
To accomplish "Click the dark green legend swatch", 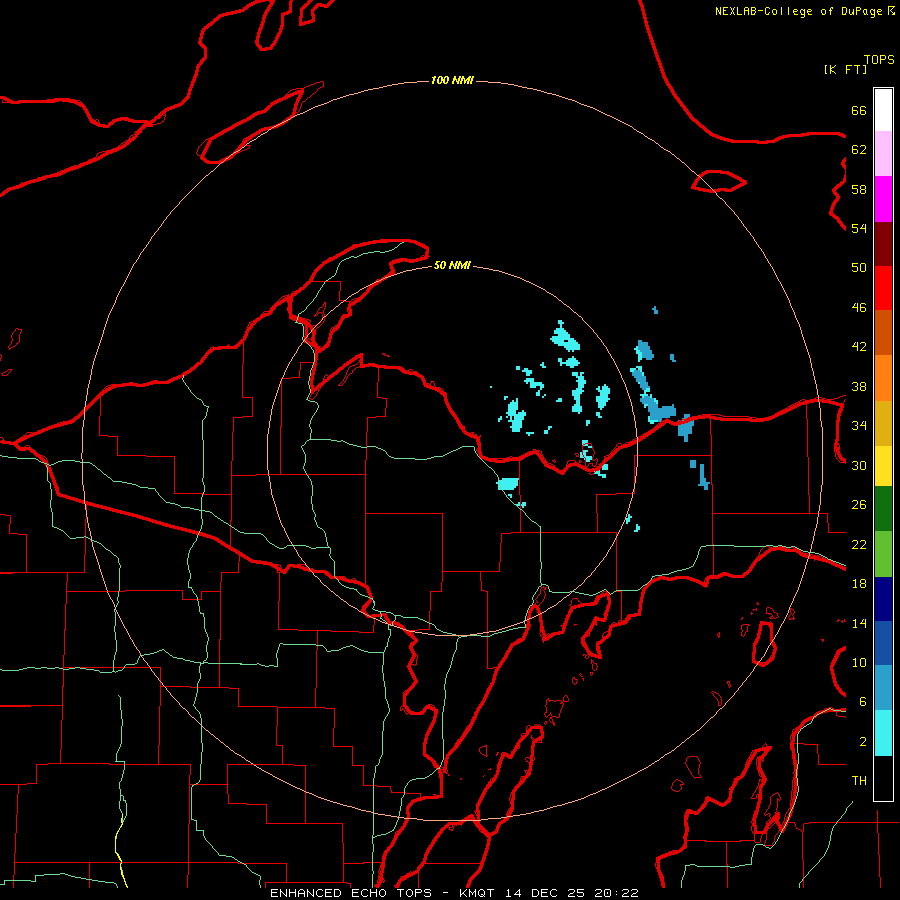I will pyautogui.click(x=883, y=509).
